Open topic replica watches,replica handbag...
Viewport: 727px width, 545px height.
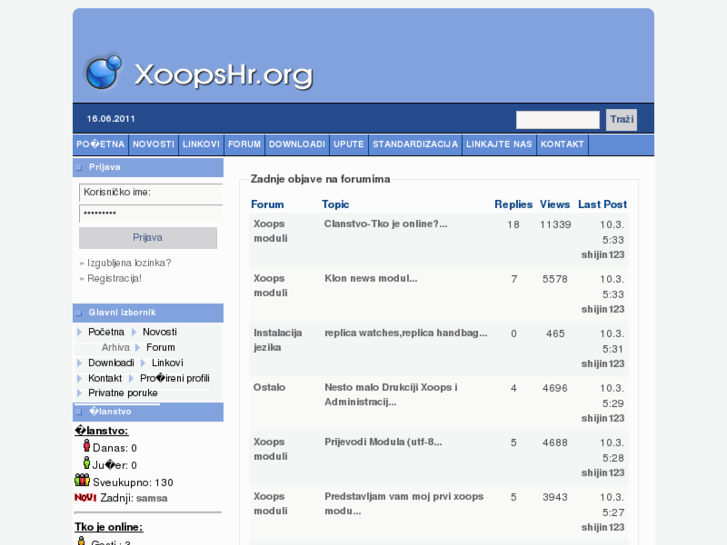406,333
